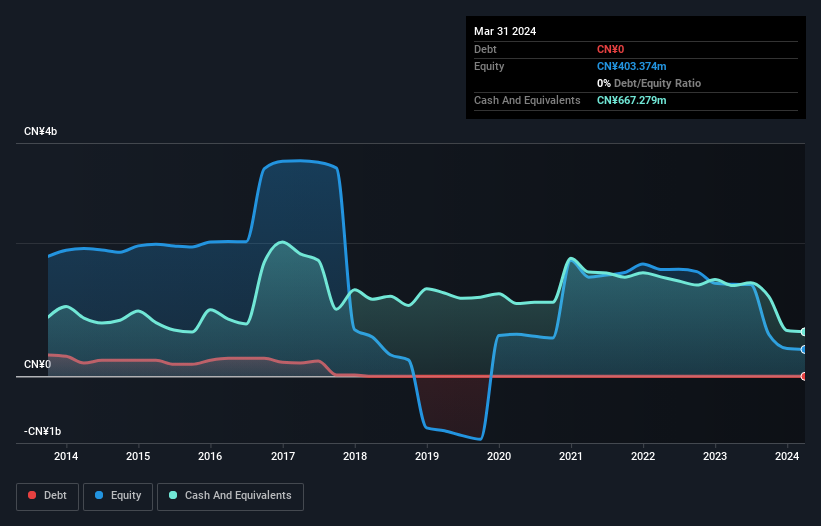Click the Mar 31 2024 tooltip date
The width and height of the screenshot is (821, 526).
(x=505, y=31)
